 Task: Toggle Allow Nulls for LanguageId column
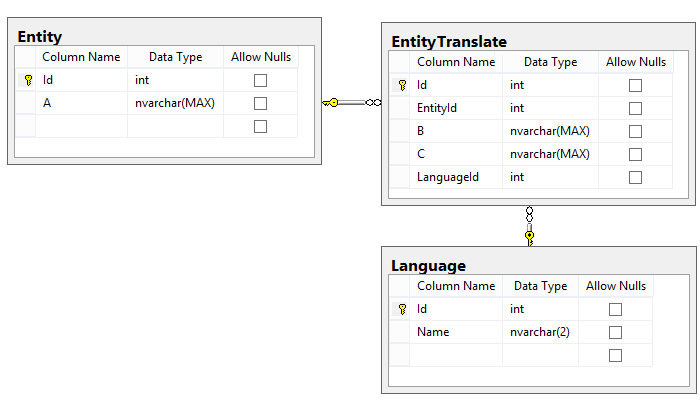(x=635, y=177)
